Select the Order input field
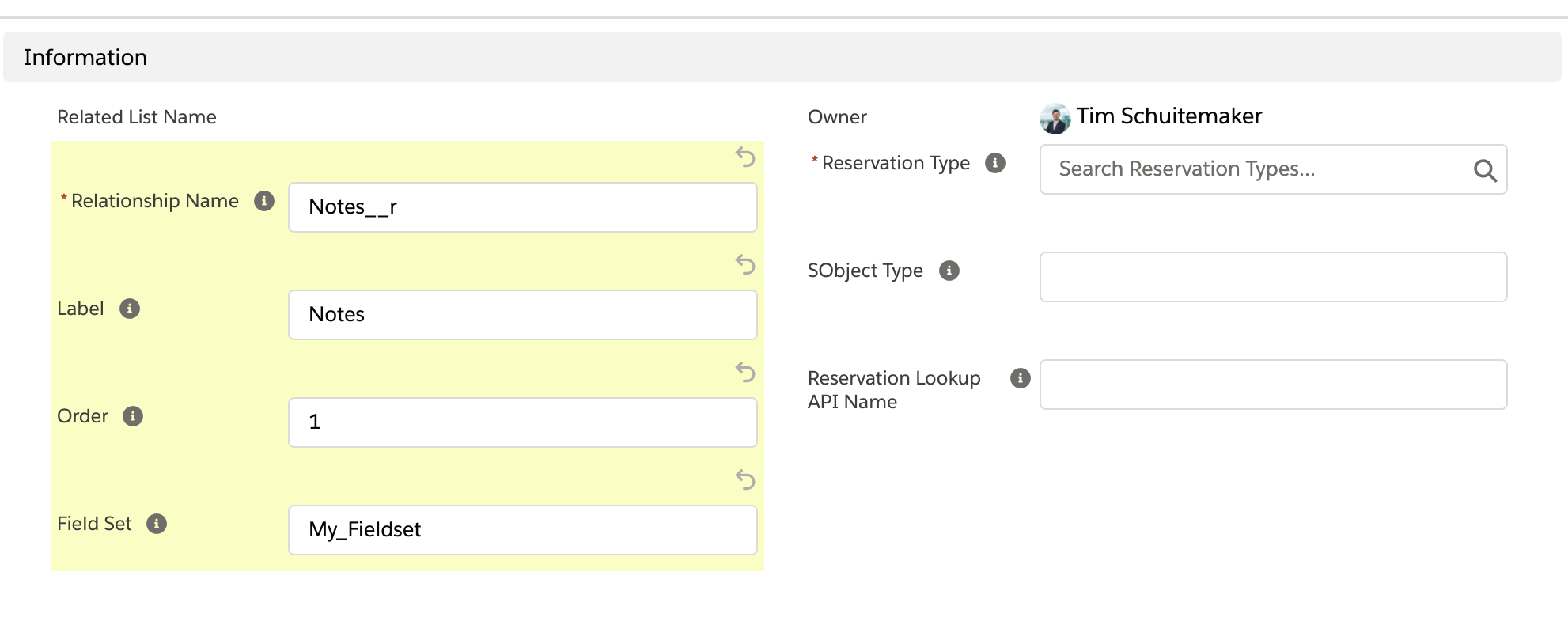This screenshot has height=644, width=1568. coord(522,422)
